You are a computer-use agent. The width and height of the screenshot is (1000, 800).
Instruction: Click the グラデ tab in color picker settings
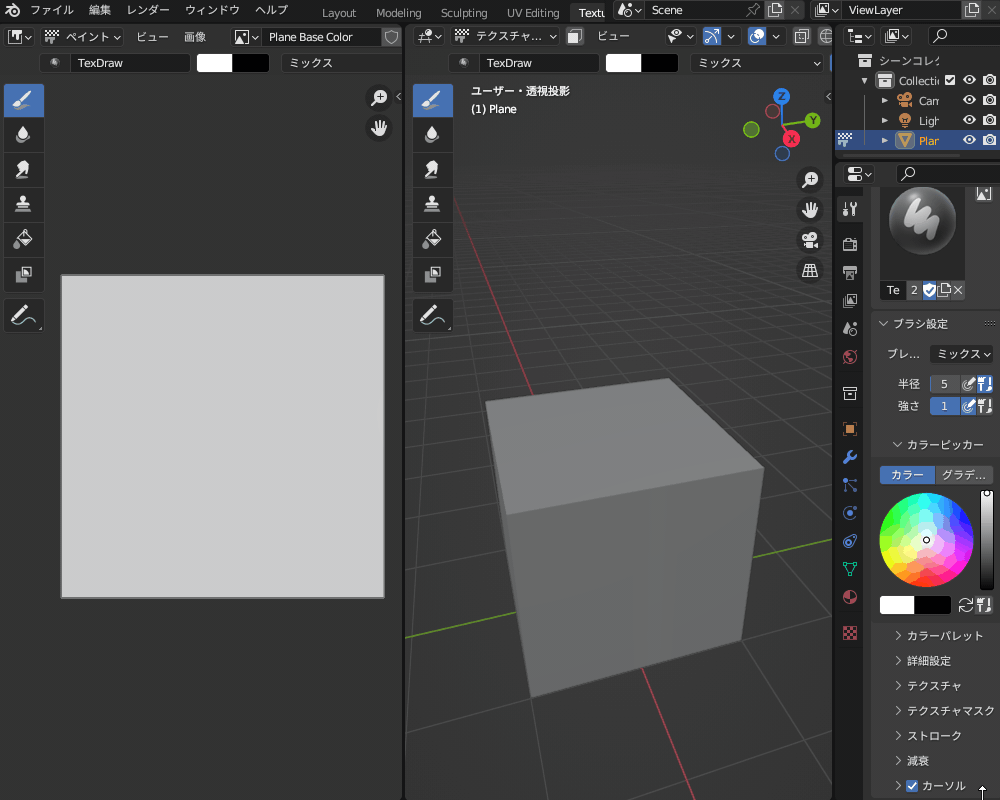pos(962,474)
